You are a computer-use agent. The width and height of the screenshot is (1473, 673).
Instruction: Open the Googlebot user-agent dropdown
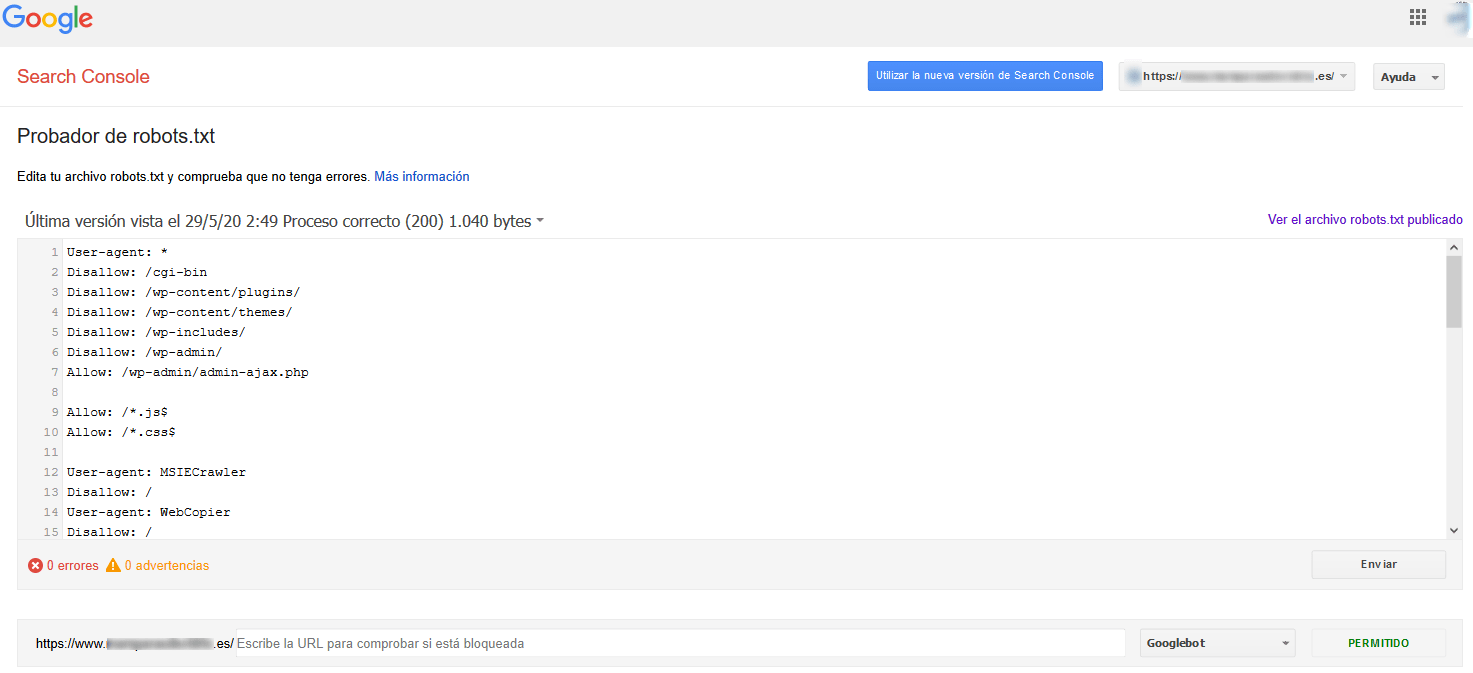(x=1217, y=644)
